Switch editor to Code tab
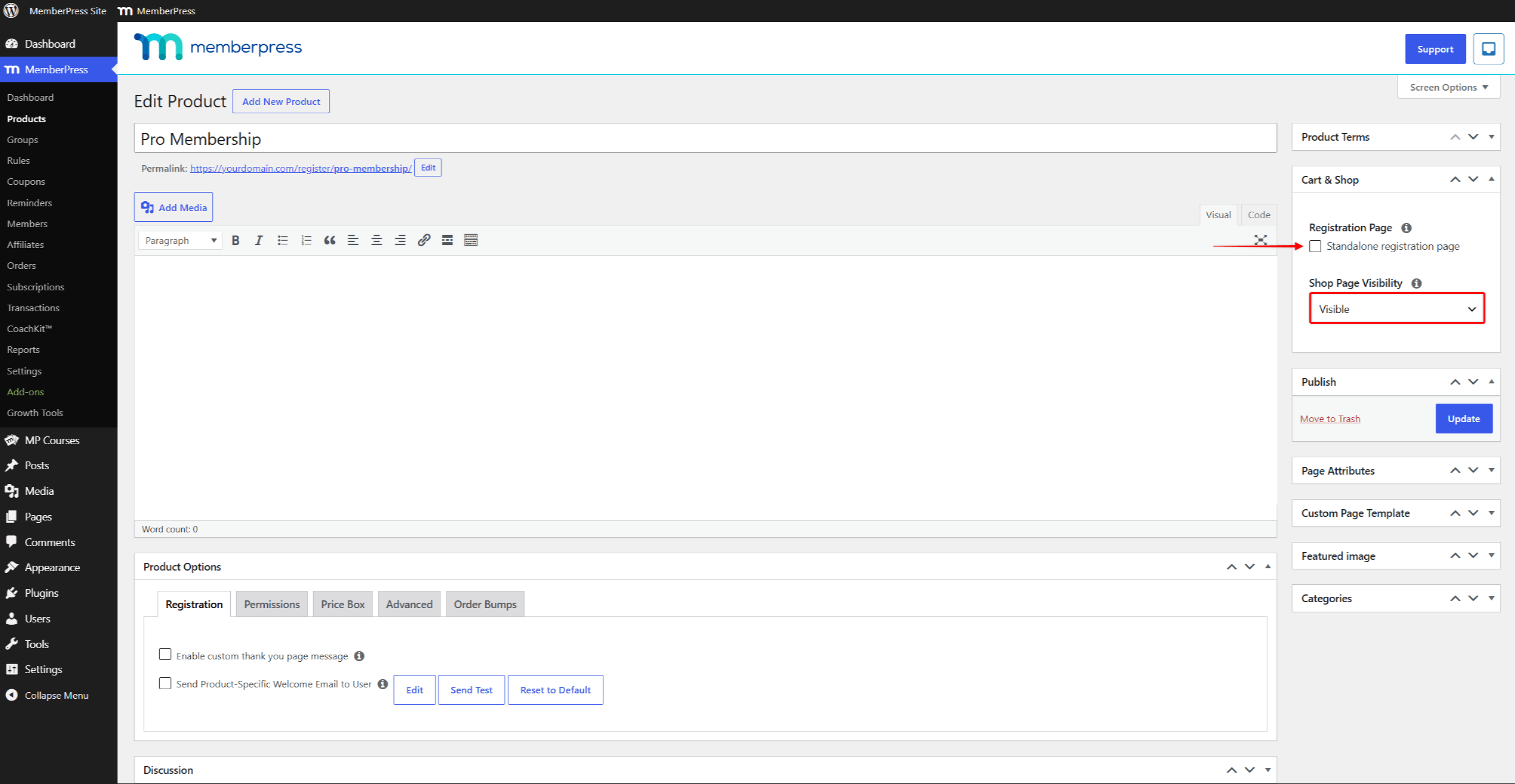 pyautogui.click(x=1259, y=215)
